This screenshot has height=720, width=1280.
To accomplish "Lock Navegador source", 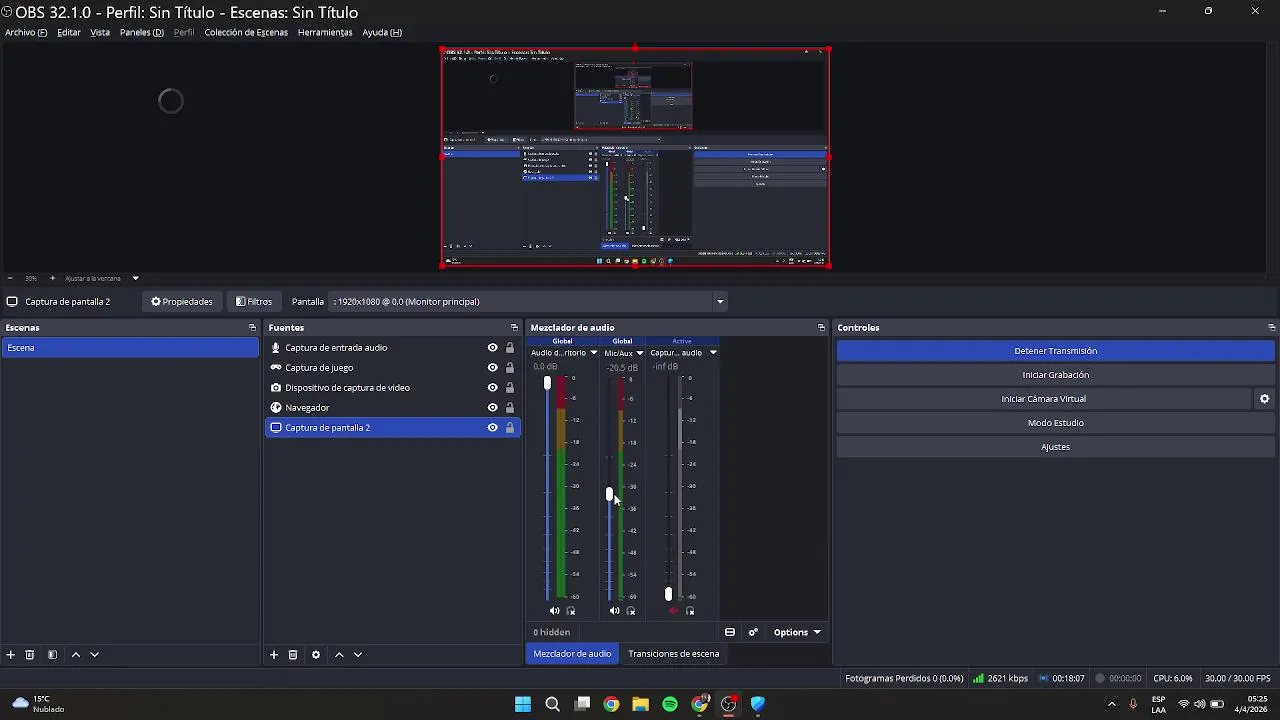I will point(510,408).
